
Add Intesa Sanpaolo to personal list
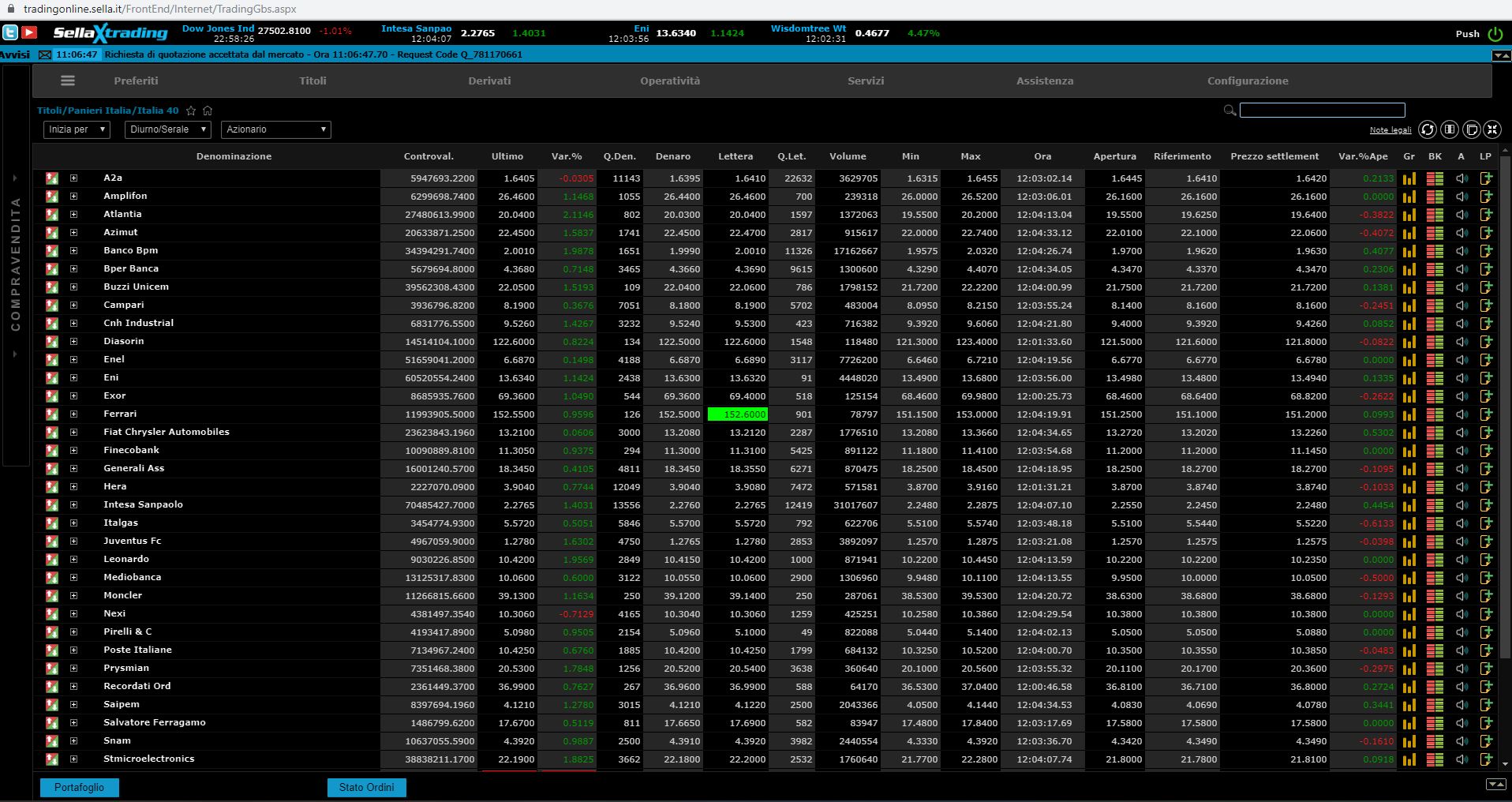pos(1487,505)
